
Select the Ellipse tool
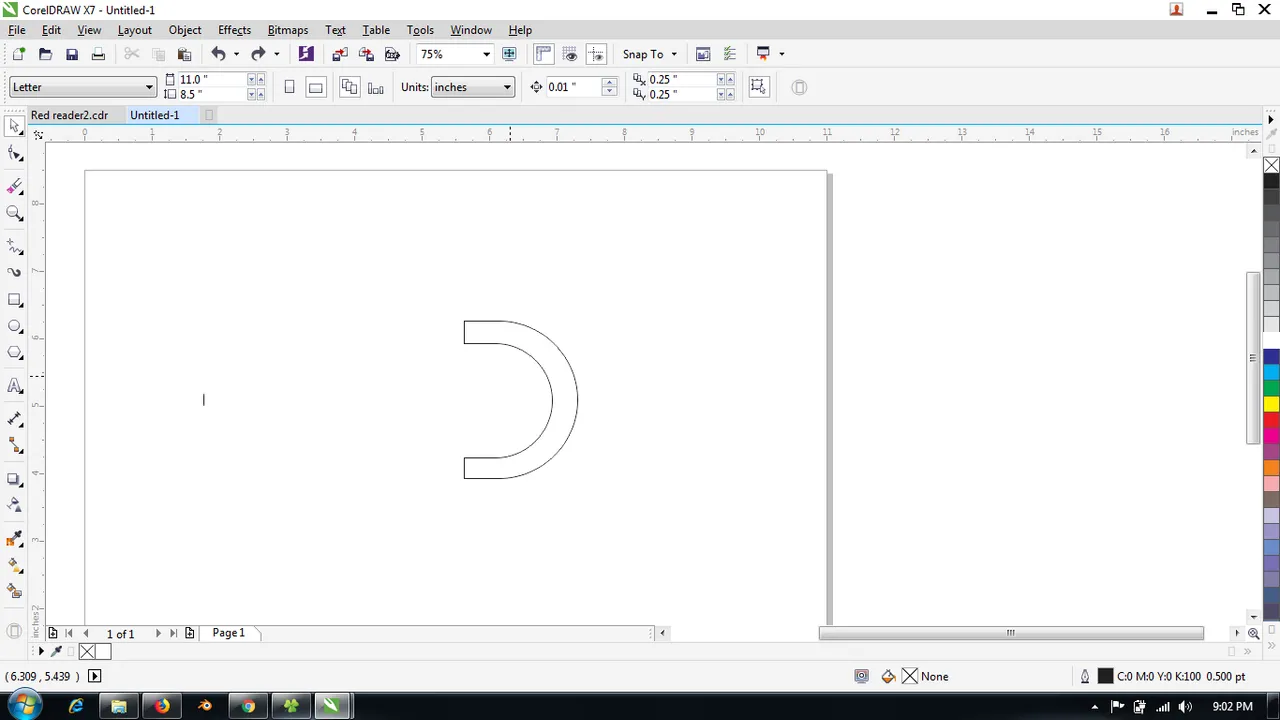point(14,326)
